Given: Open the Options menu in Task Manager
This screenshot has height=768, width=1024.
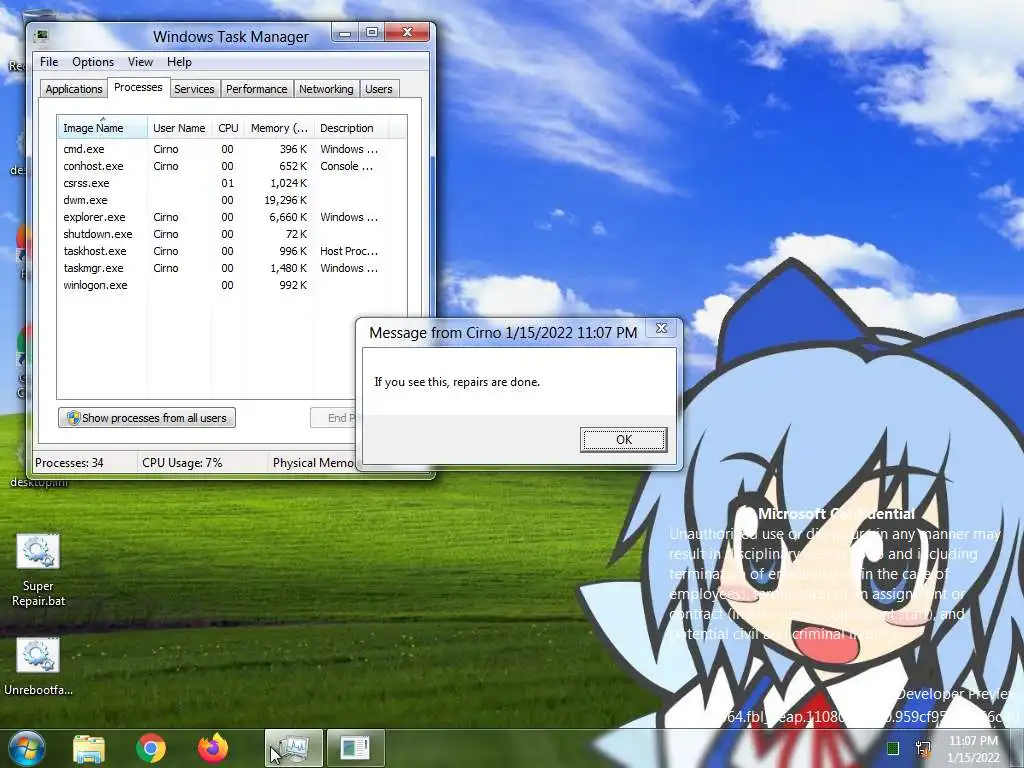Looking at the screenshot, I should click(x=93, y=62).
